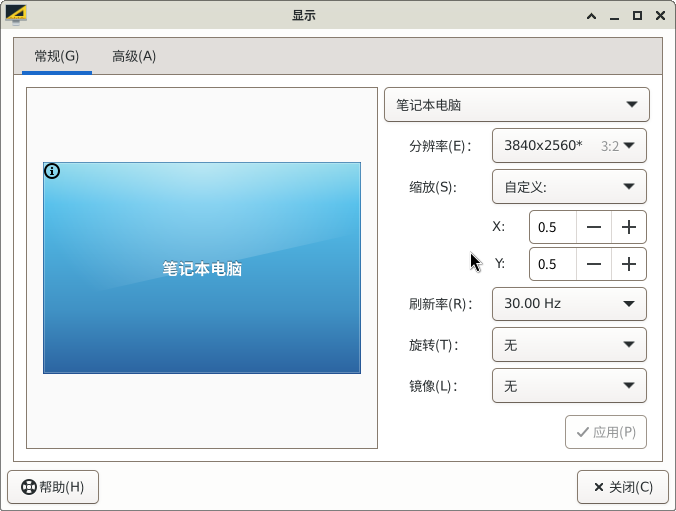Switch to the 高级(A) tab
676x511 pixels.
coord(134,56)
